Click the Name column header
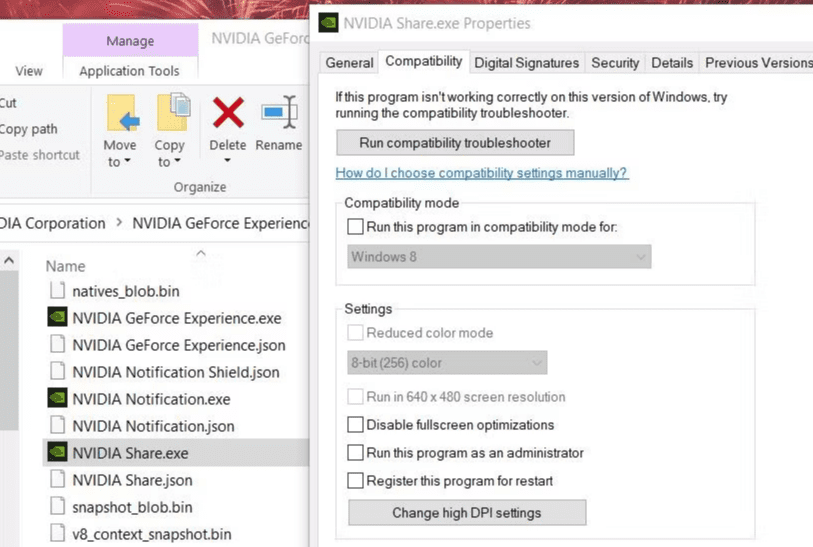Viewport: 813px width, 547px height. (66, 266)
